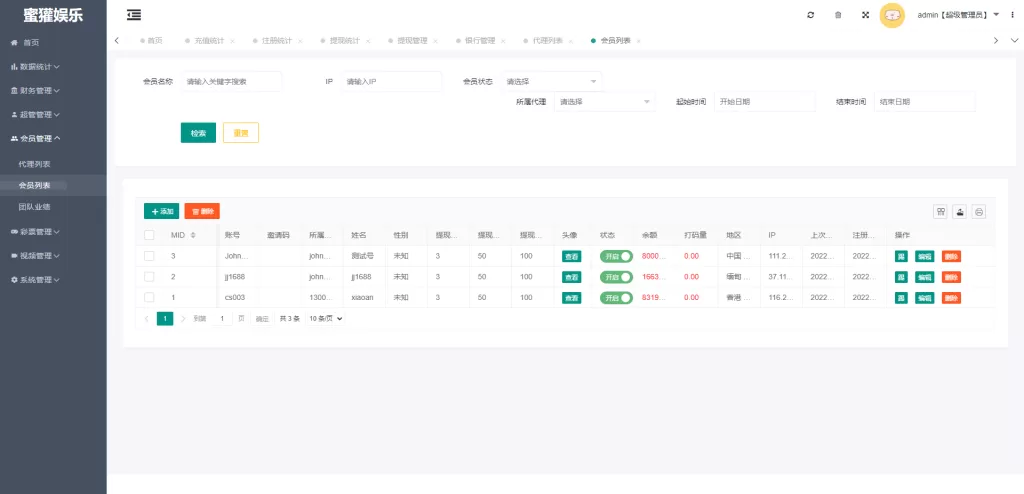Open 团队业绩 in the sidebar
The height and width of the screenshot is (494, 1024).
[x=35, y=207]
